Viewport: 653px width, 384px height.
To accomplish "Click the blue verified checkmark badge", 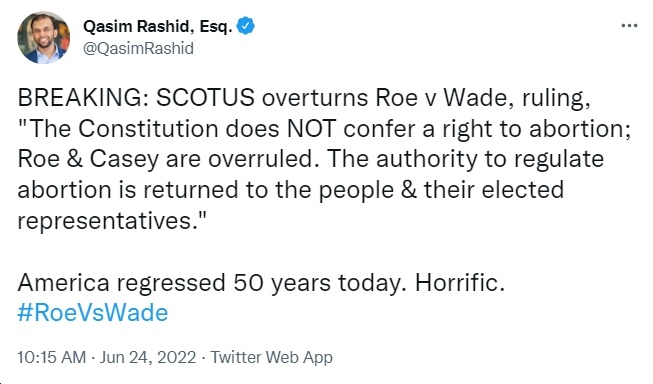I will 246,26.
